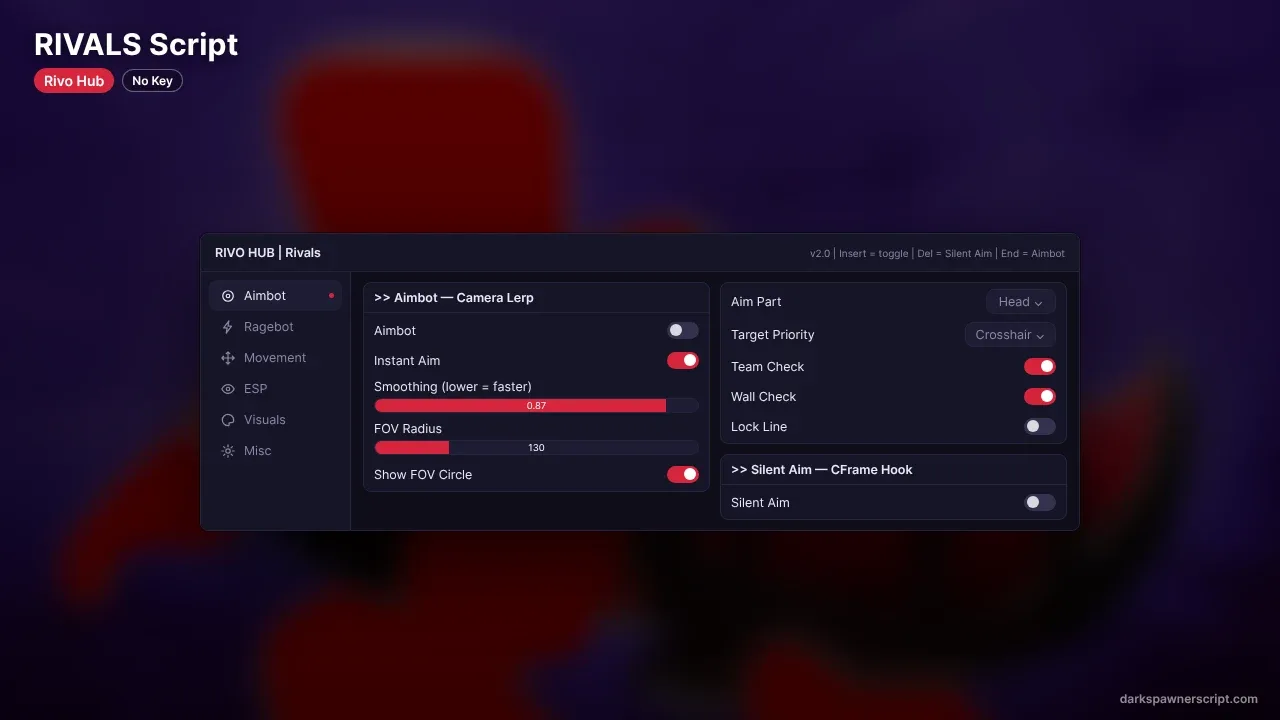Enable the Aimbot toggle switch

click(683, 330)
